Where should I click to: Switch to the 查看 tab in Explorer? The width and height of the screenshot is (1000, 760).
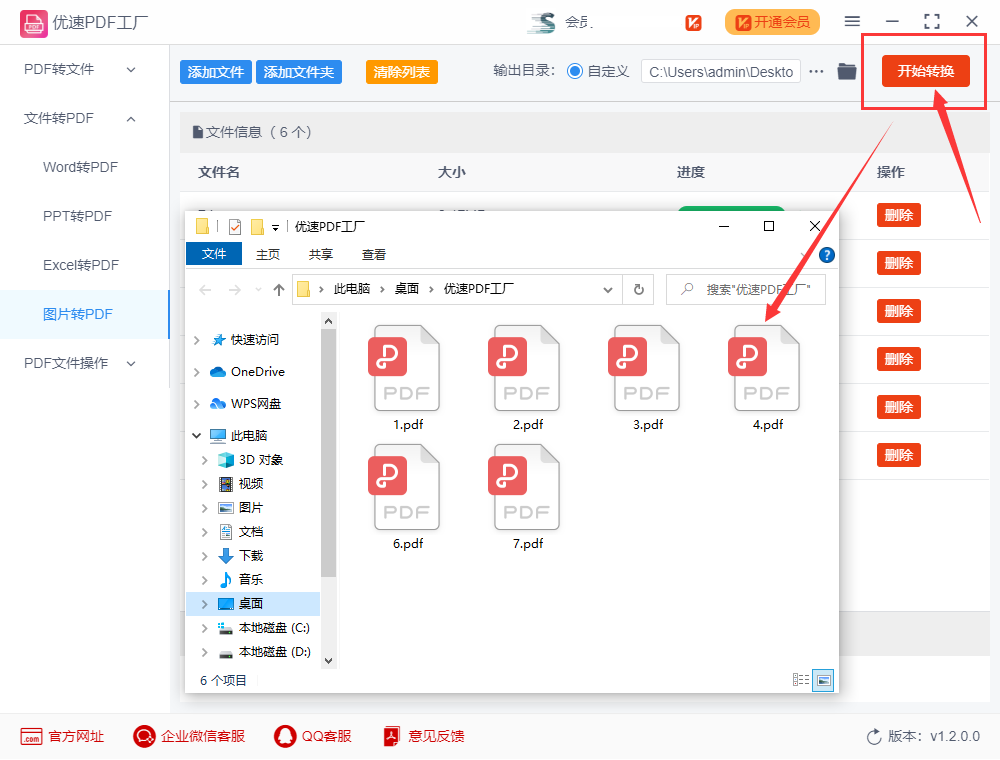[373, 253]
